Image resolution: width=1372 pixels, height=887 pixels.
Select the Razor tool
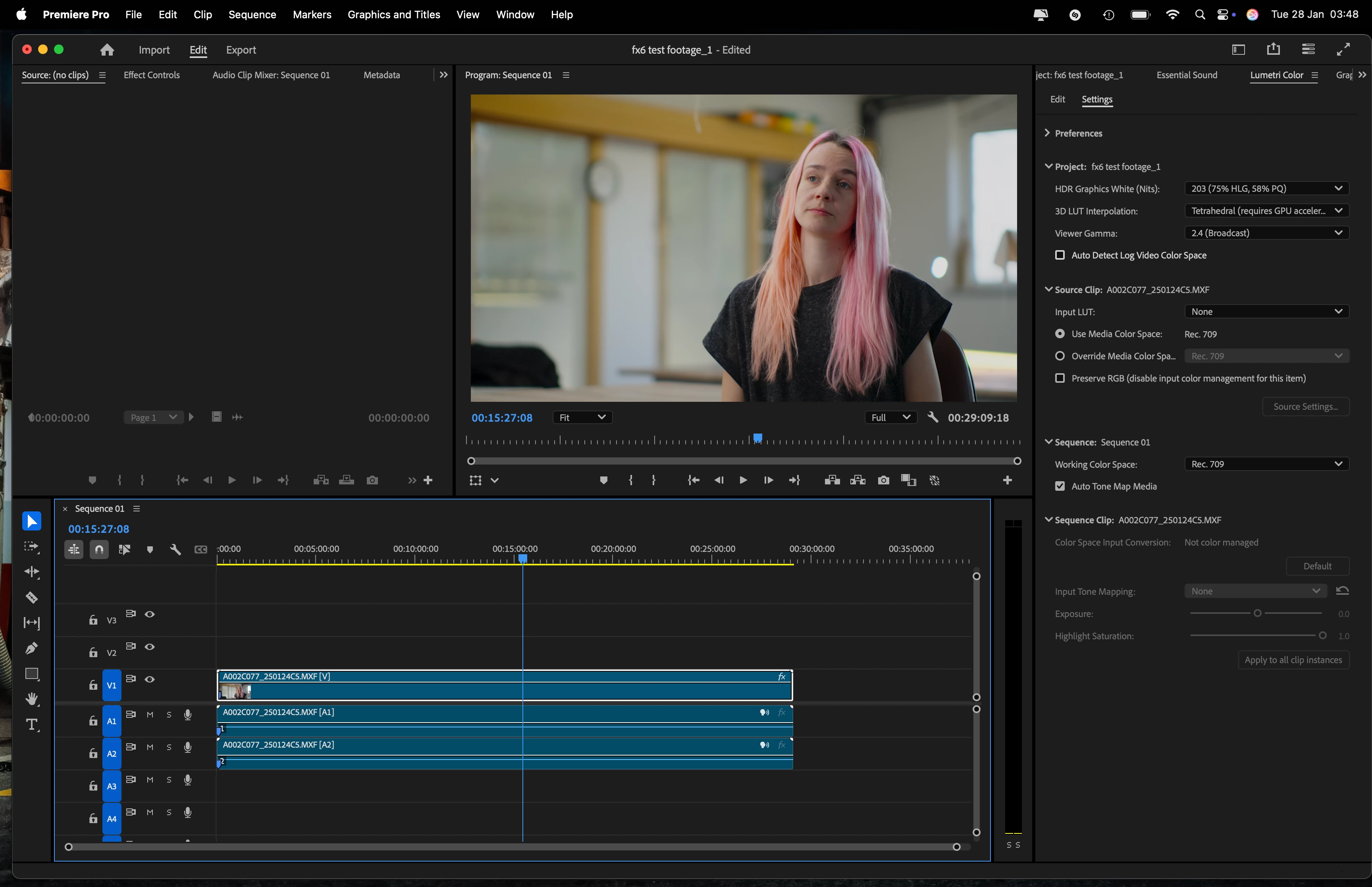[x=32, y=597]
